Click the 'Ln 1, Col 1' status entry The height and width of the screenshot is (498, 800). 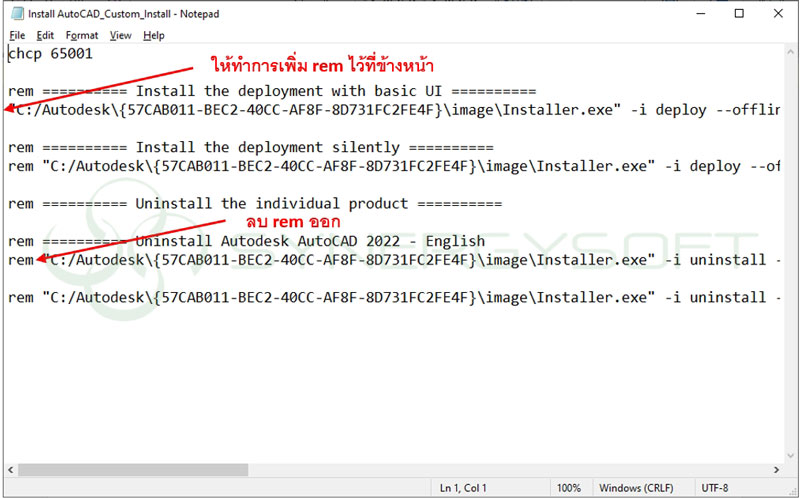pyautogui.click(x=463, y=488)
